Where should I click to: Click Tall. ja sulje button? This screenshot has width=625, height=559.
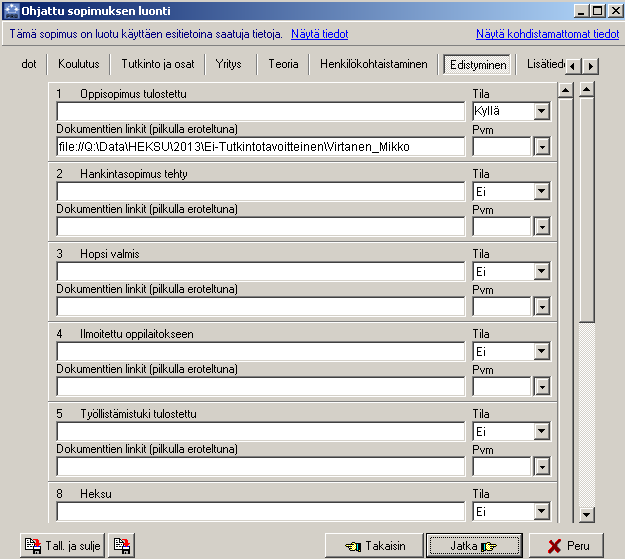[x=63, y=545]
